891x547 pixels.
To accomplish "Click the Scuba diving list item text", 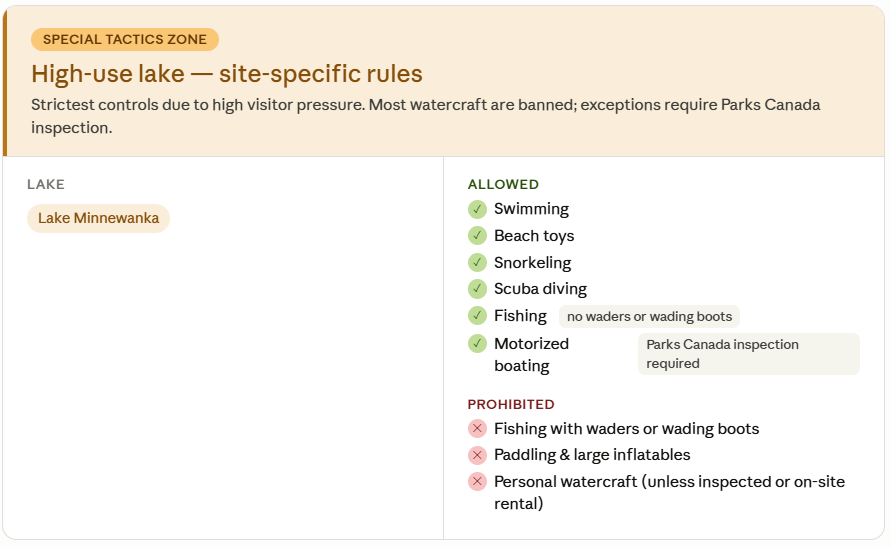I will coord(540,289).
